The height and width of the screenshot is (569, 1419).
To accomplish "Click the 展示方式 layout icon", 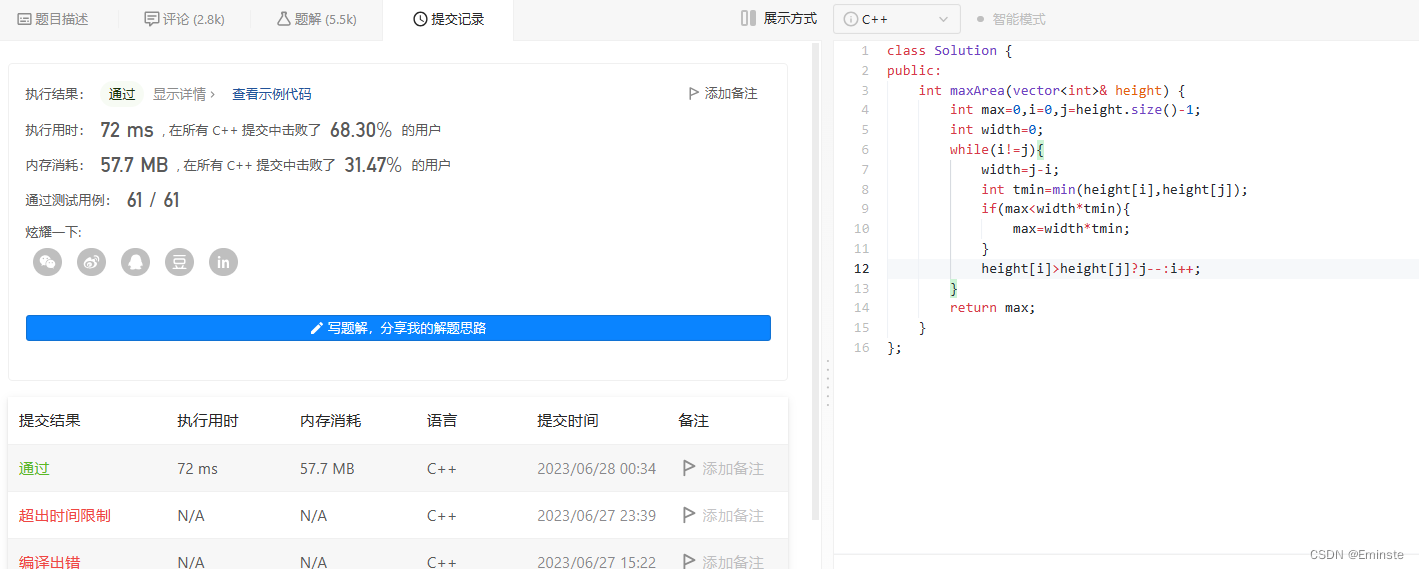I will (748, 18).
